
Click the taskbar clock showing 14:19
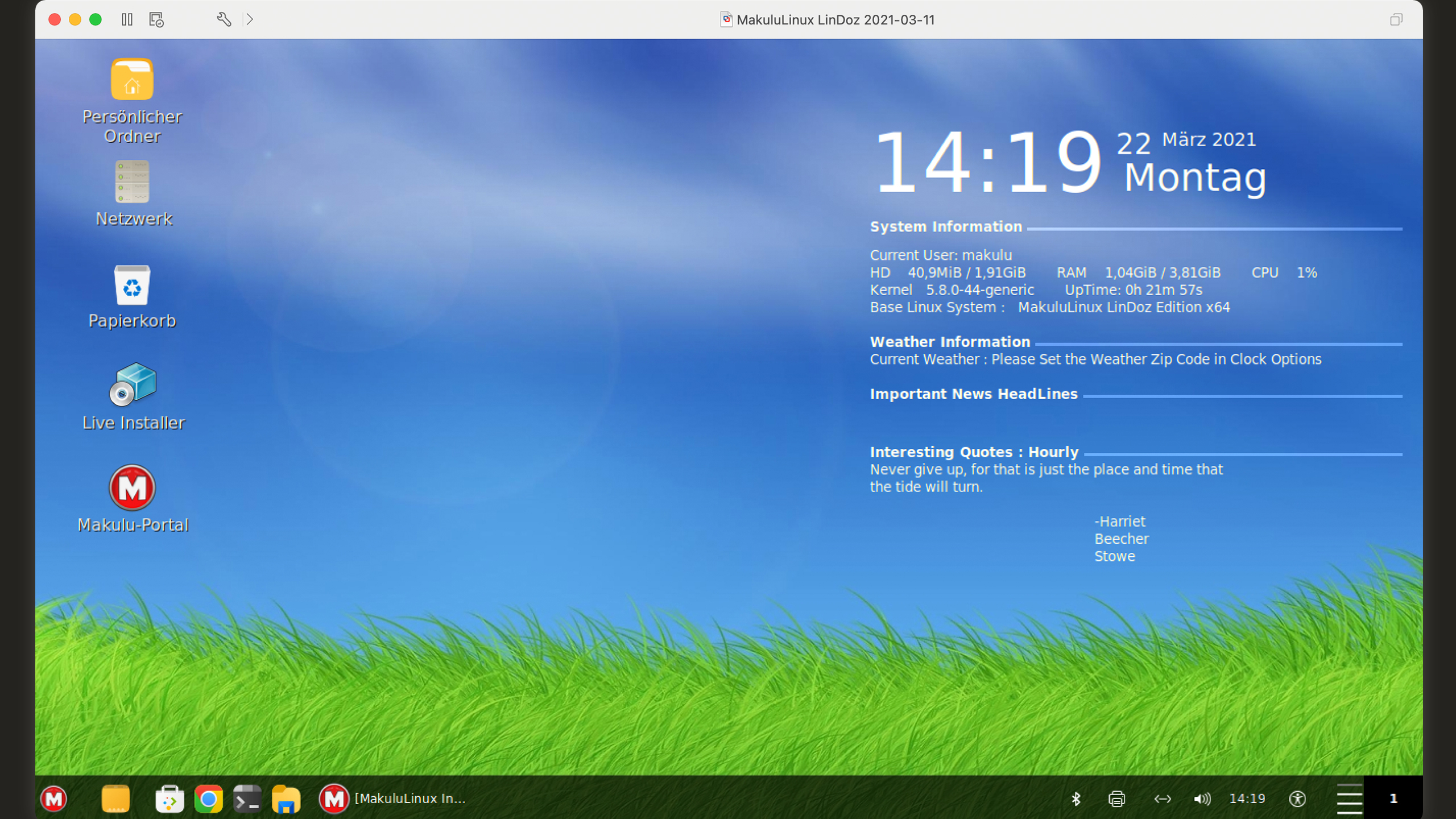coord(1247,799)
